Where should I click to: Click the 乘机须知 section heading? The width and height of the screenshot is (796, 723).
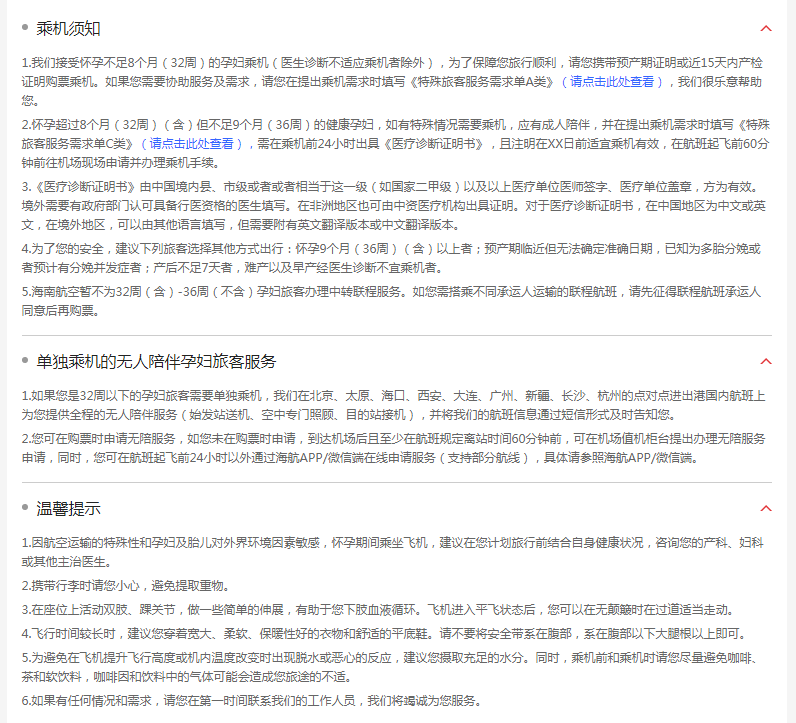tap(68, 28)
